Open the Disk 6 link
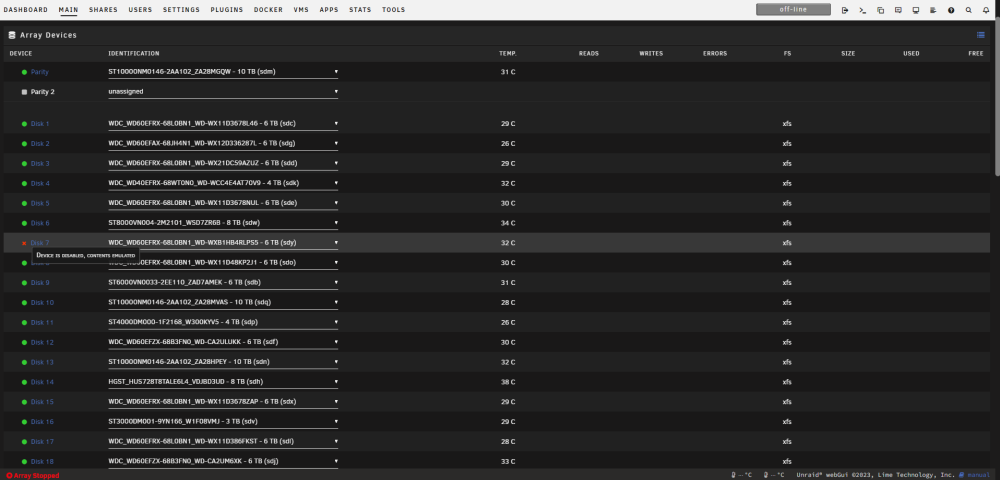 coord(40,223)
